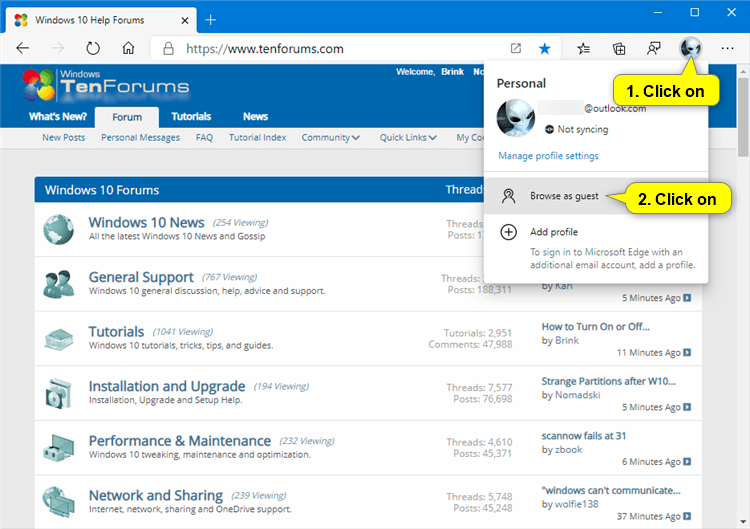Open the profile avatar in the toolbar
The width and height of the screenshot is (750, 529).
pyautogui.click(x=690, y=48)
